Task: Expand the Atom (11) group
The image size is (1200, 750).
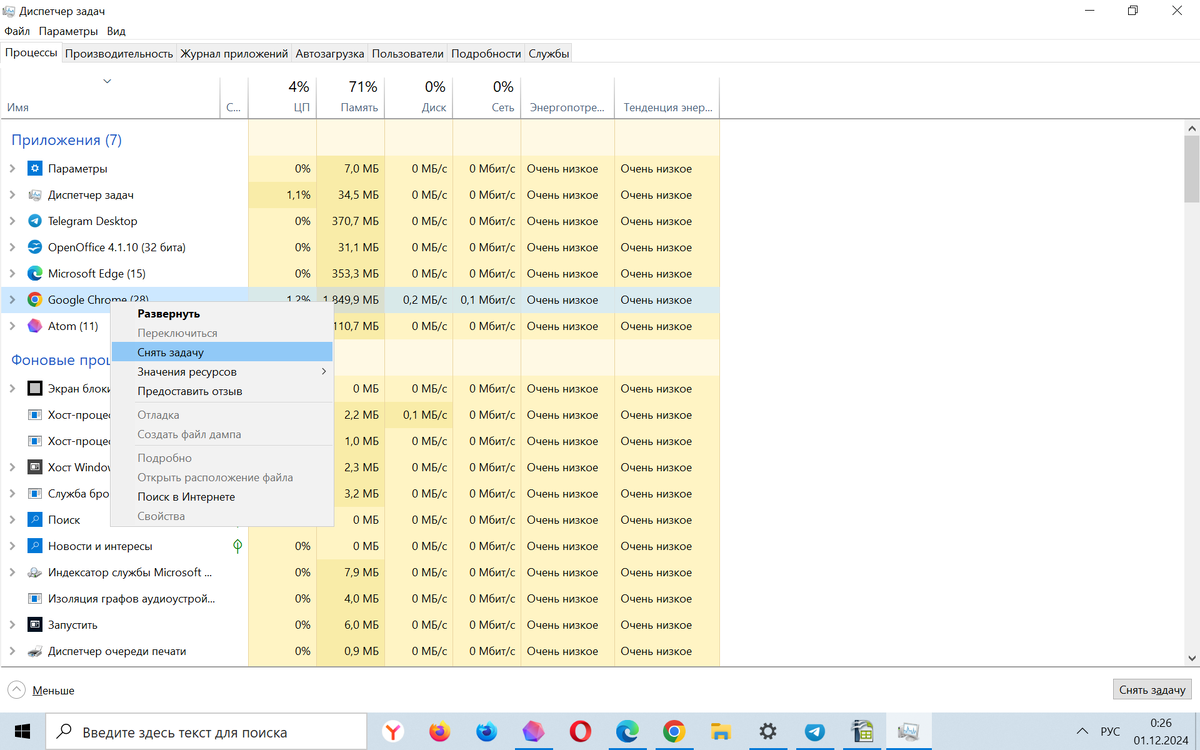Action: coord(12,326)
